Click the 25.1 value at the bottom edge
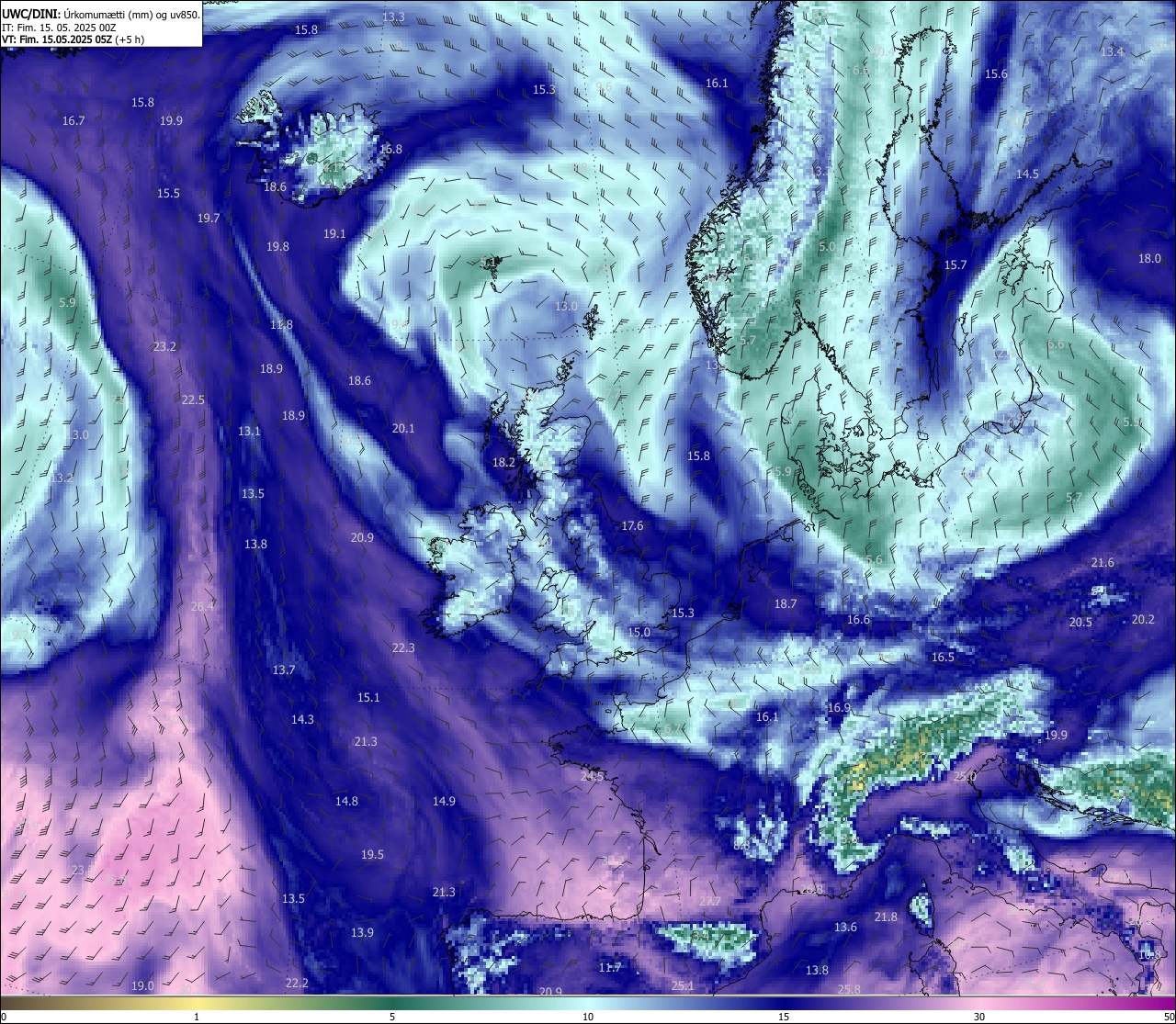 coord(683,986)
